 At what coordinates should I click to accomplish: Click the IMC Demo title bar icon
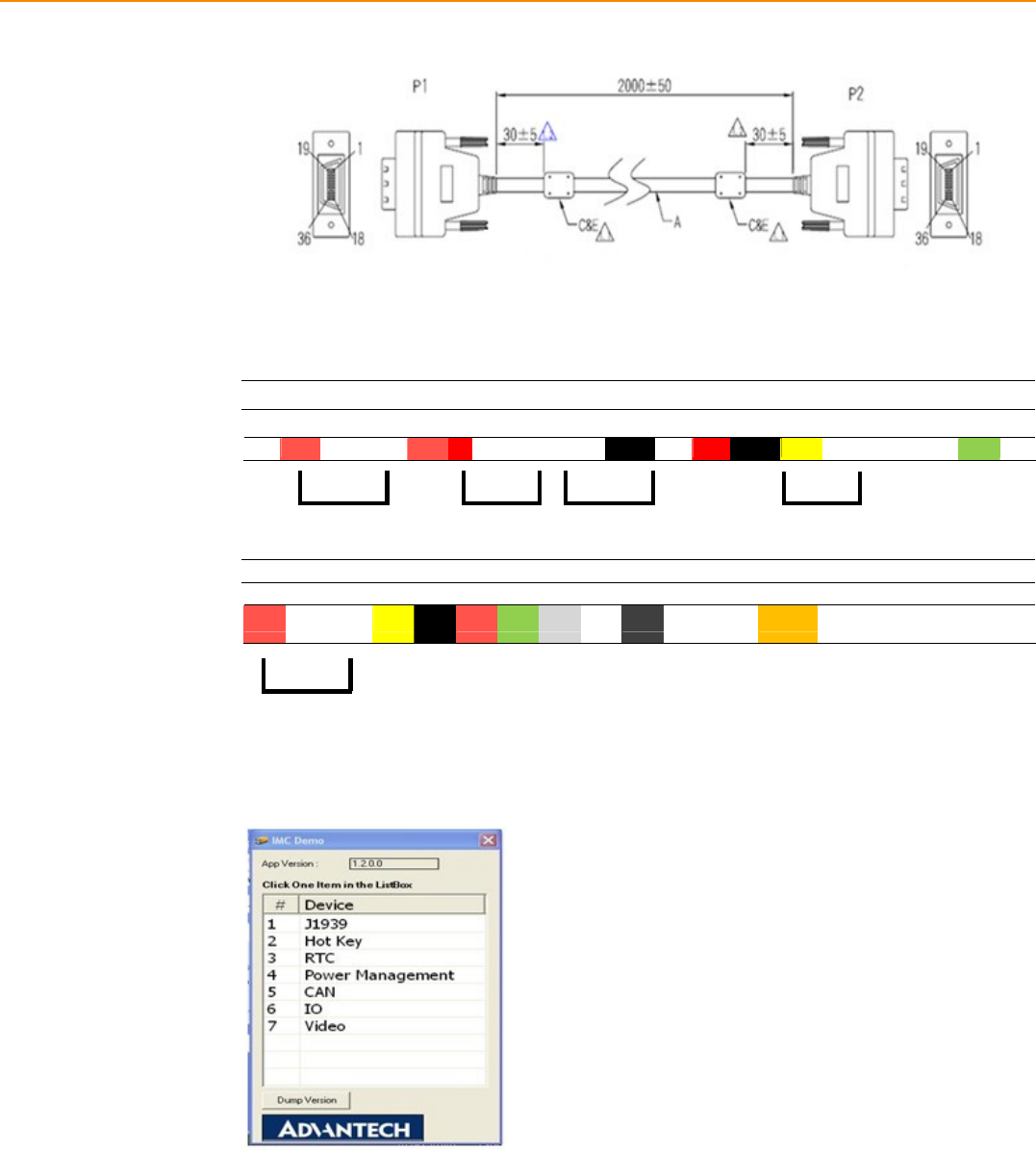(262, 840)
